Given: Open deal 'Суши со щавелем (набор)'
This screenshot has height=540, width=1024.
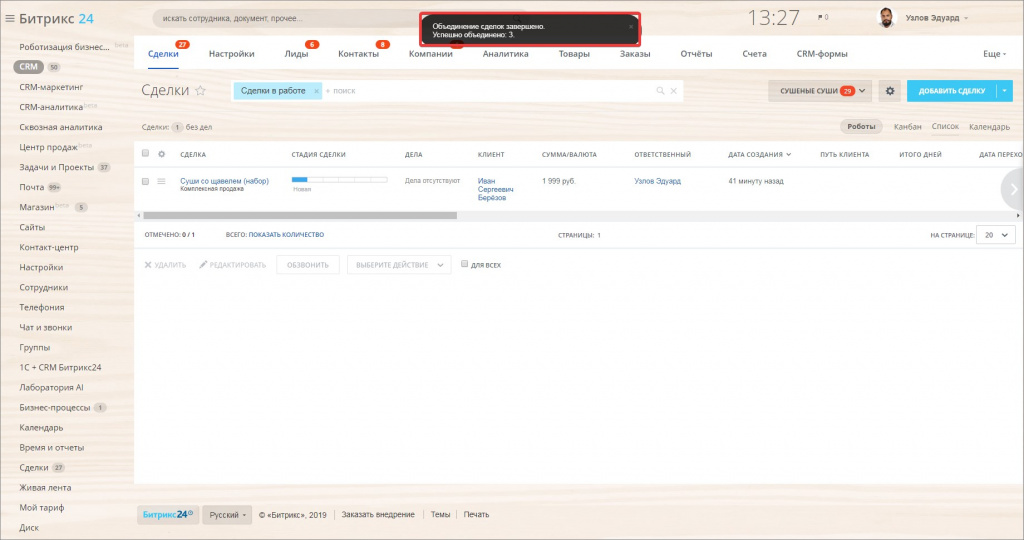Looking at the screenshot, I should (224, 181).
